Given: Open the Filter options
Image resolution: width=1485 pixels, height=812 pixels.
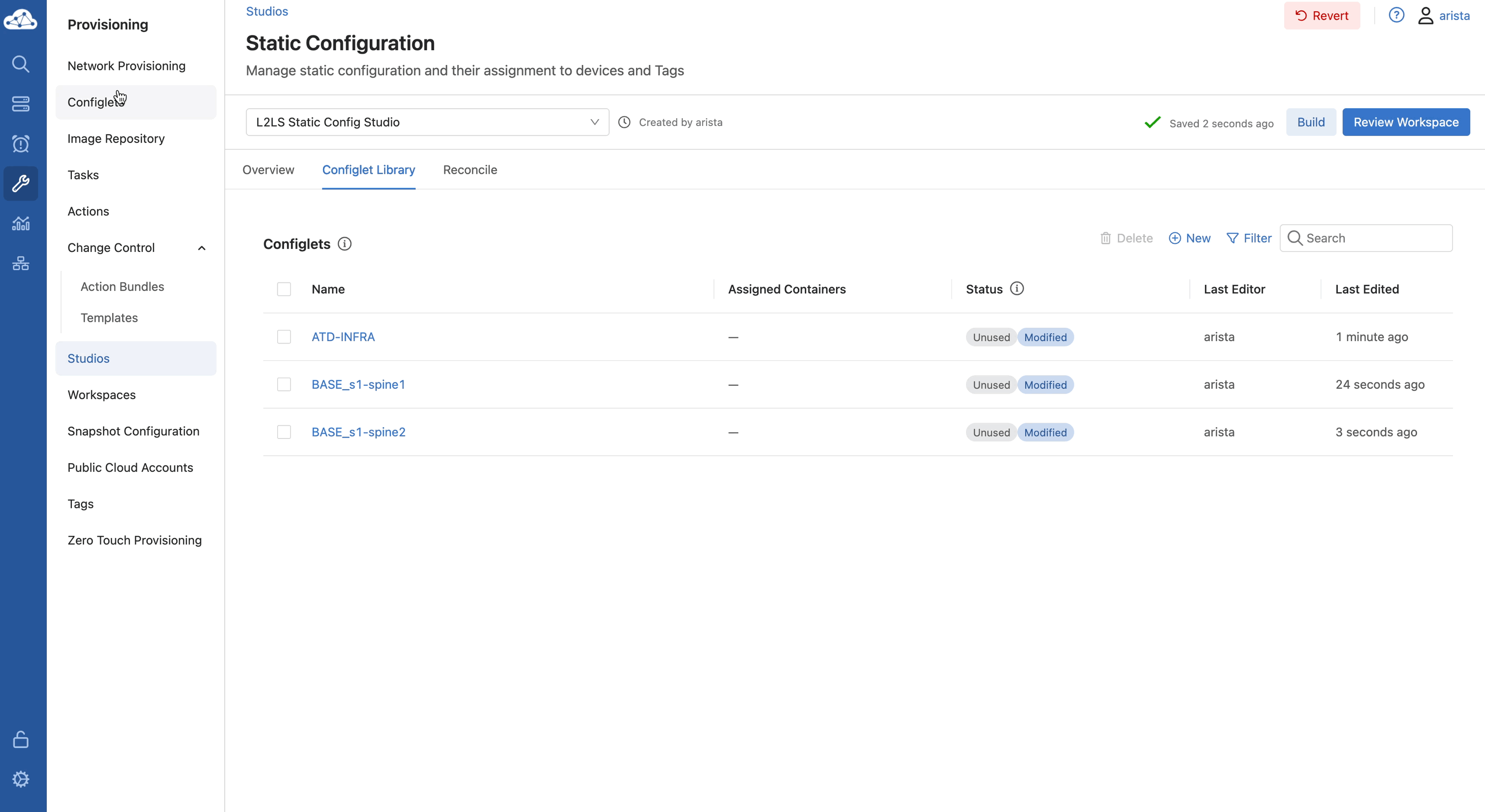Looking at the screenshot, I should point(1249,238).
